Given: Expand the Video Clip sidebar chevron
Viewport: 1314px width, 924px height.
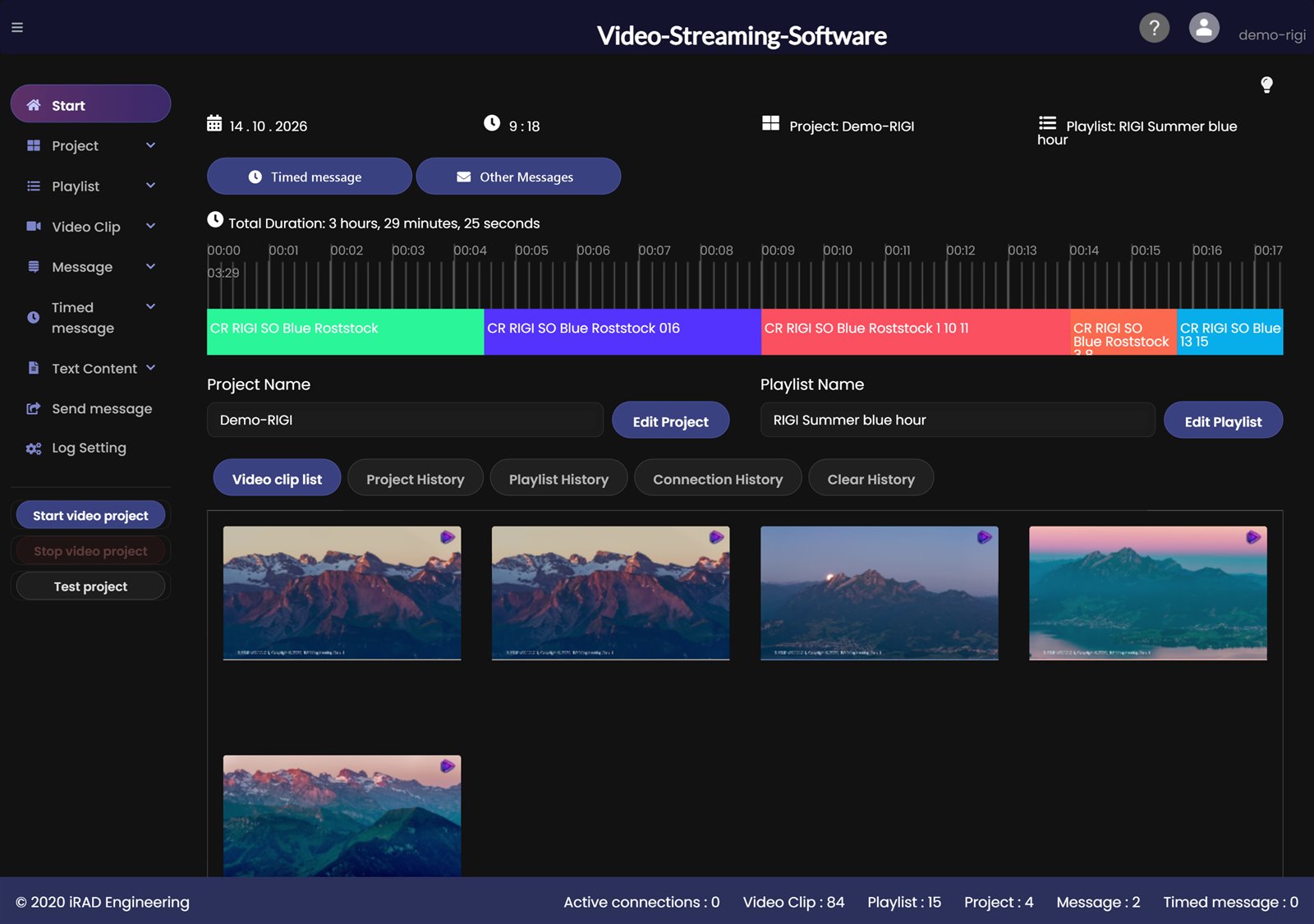Looking at the screenshot, I should coord(150,226).
